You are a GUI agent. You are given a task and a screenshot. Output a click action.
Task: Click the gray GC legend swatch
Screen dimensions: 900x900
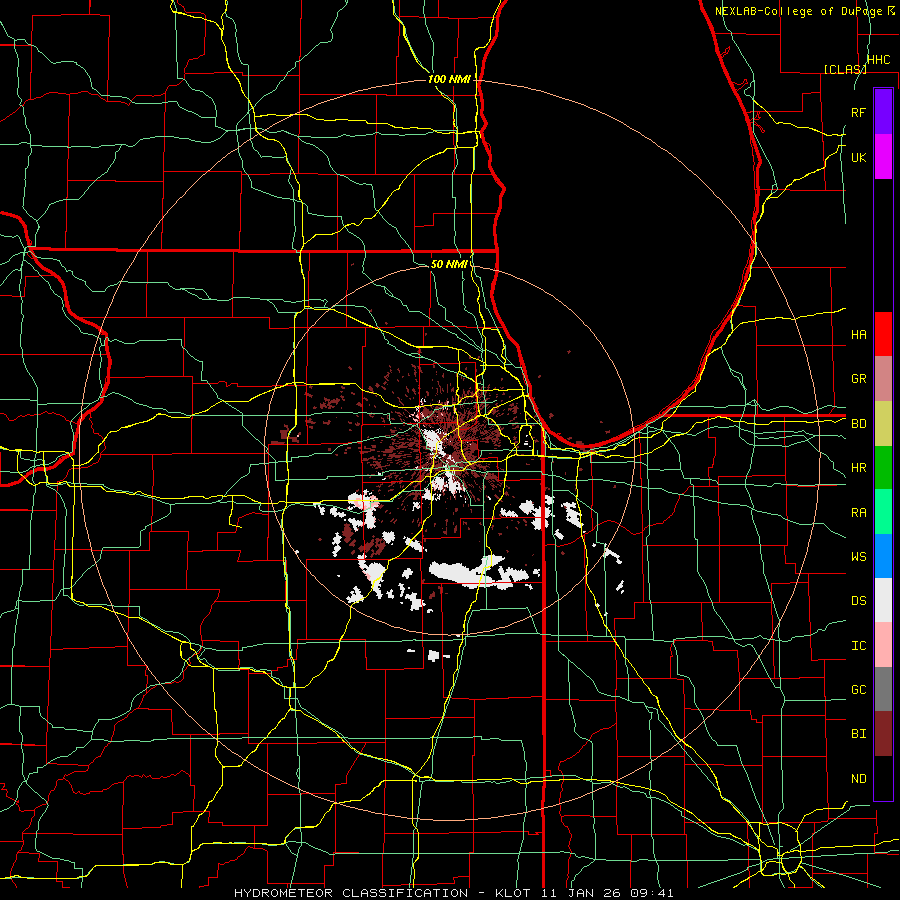[883, 689]
